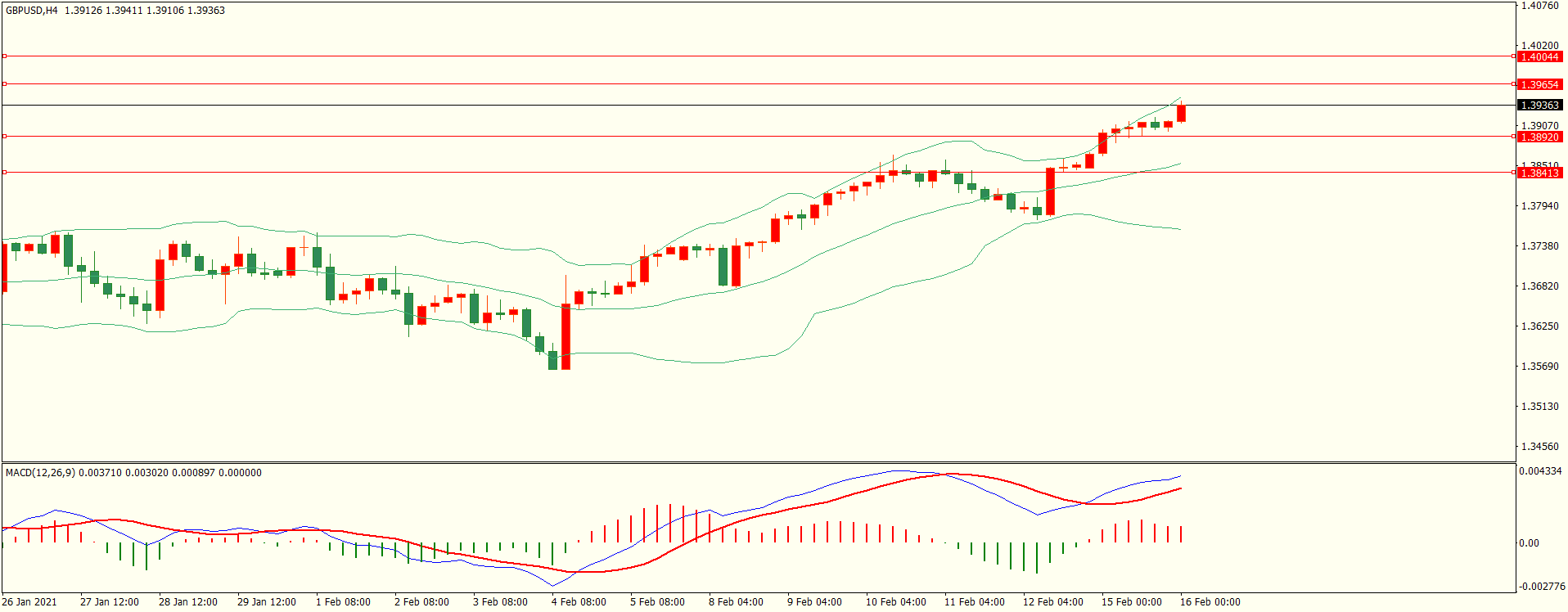Click the 1.35130 price axis label
The height and width of the screenshot is (612, 1568).
click(x=1540, y=407)
